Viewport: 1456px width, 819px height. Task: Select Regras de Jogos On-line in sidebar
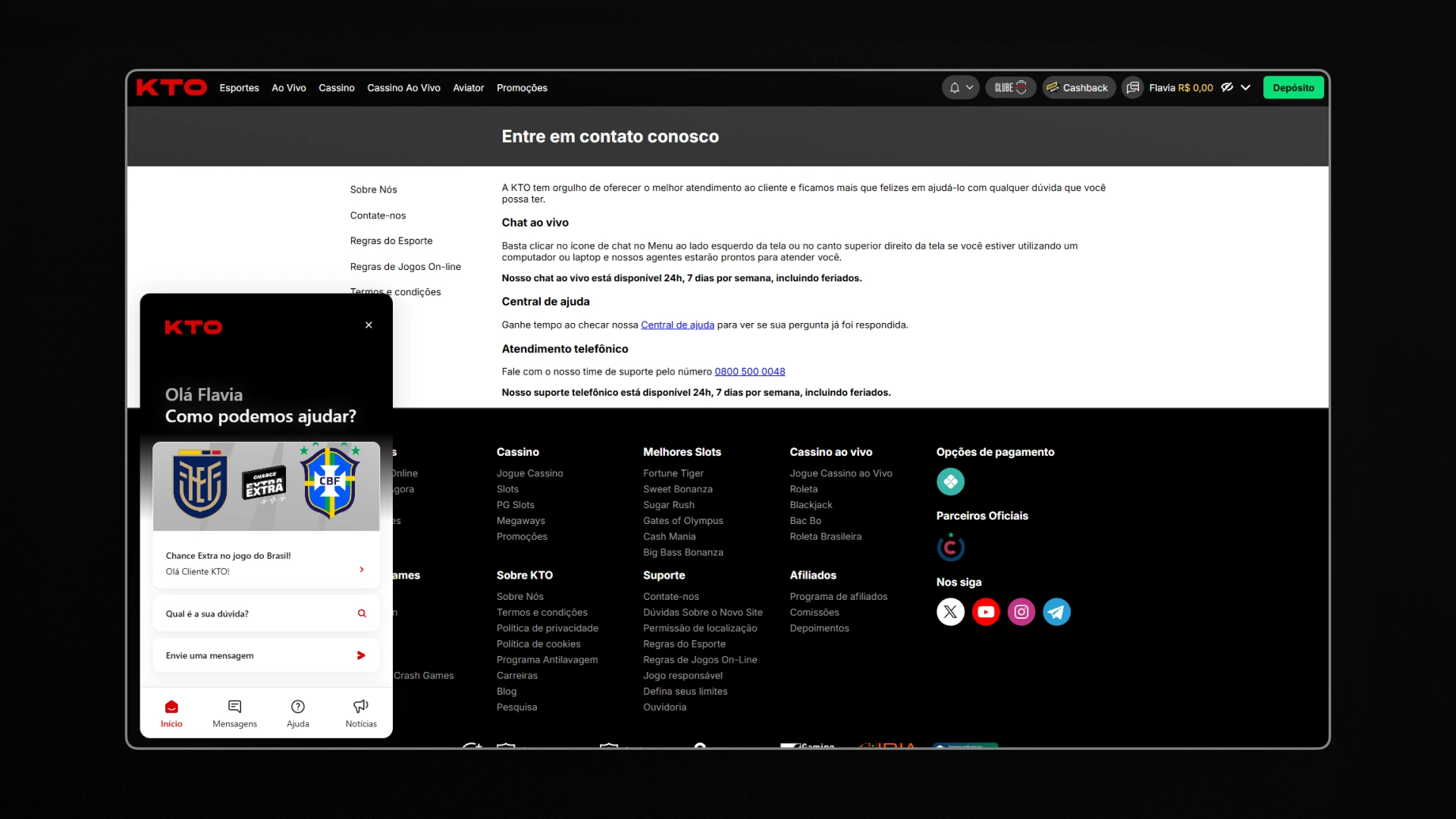[405, 267]
